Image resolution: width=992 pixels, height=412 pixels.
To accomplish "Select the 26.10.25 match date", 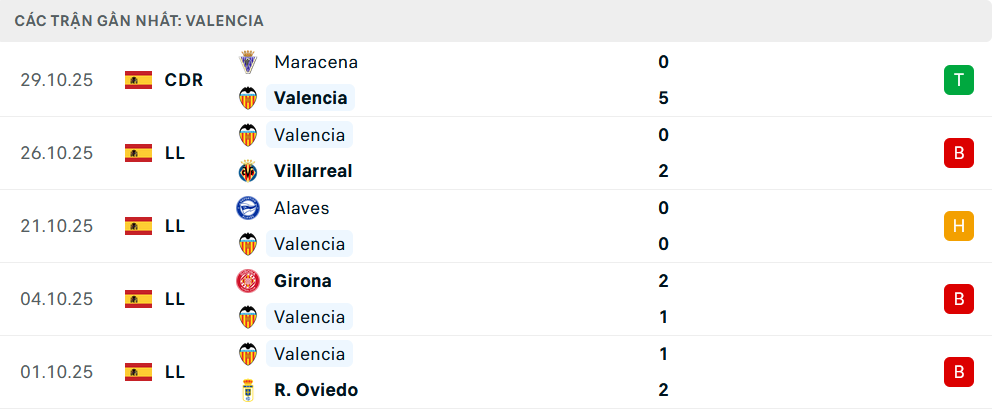I will tap(56, 153).
